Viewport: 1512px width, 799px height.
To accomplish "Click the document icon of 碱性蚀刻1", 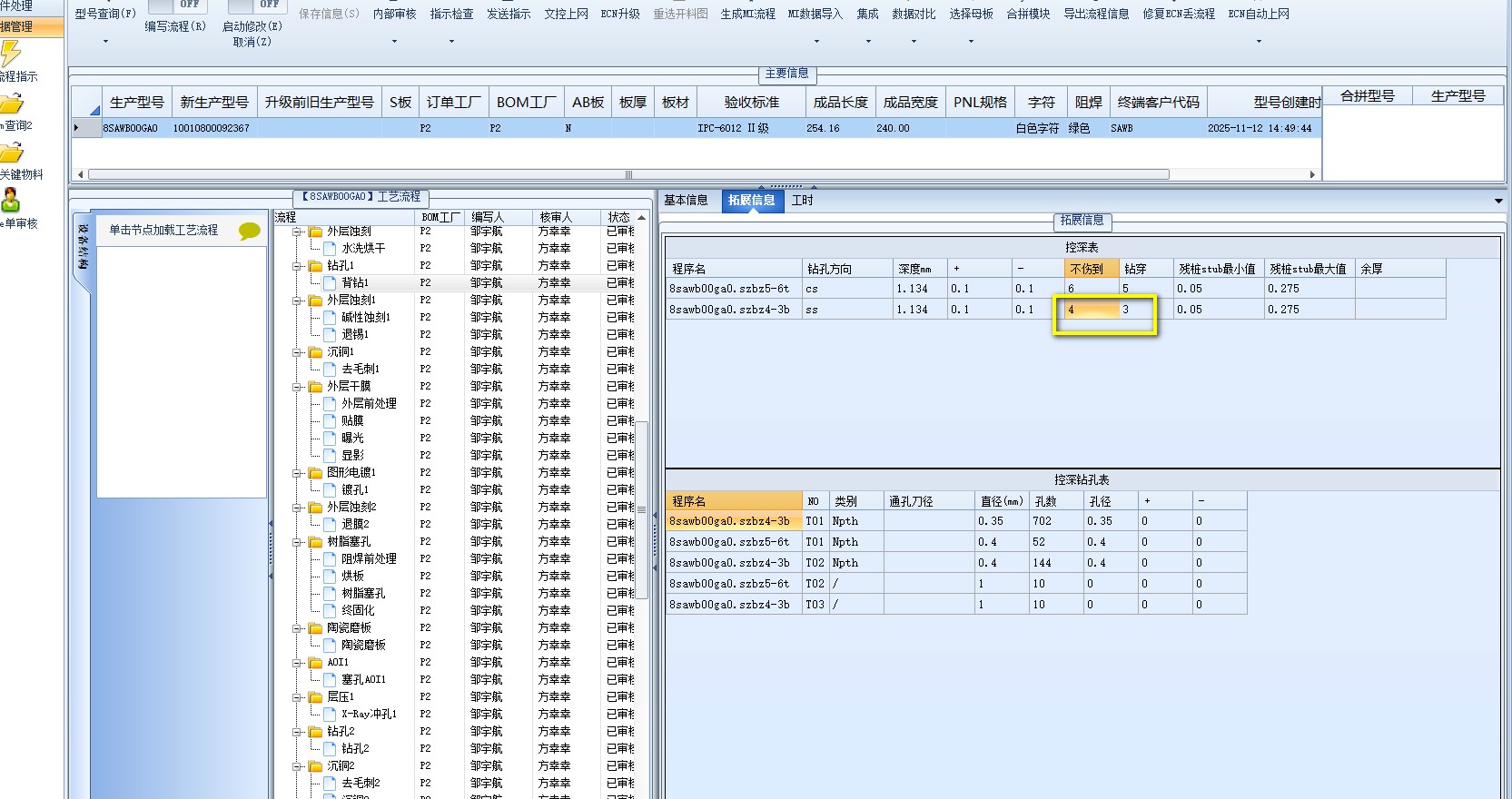I will click(331, 318).
